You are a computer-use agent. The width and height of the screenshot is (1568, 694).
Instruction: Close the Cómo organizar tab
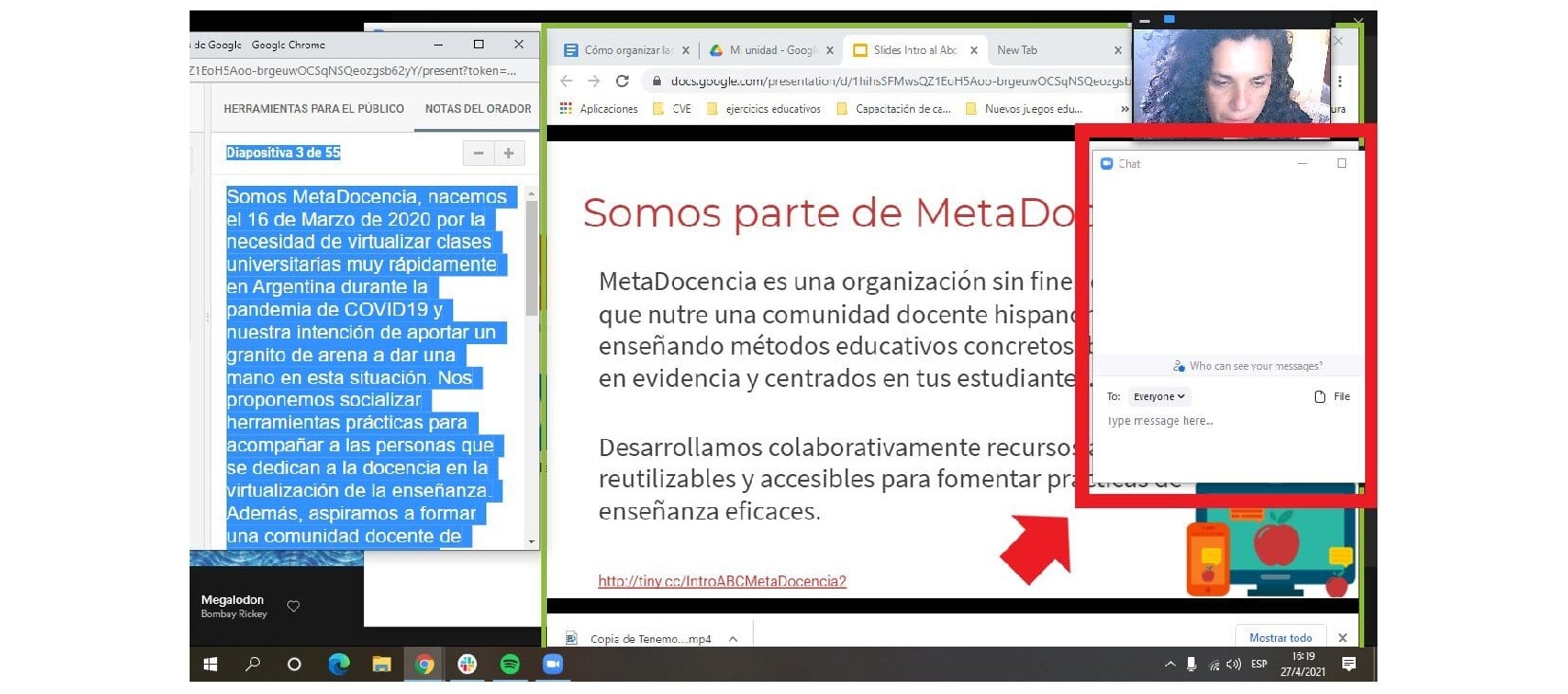pos(685,50)
